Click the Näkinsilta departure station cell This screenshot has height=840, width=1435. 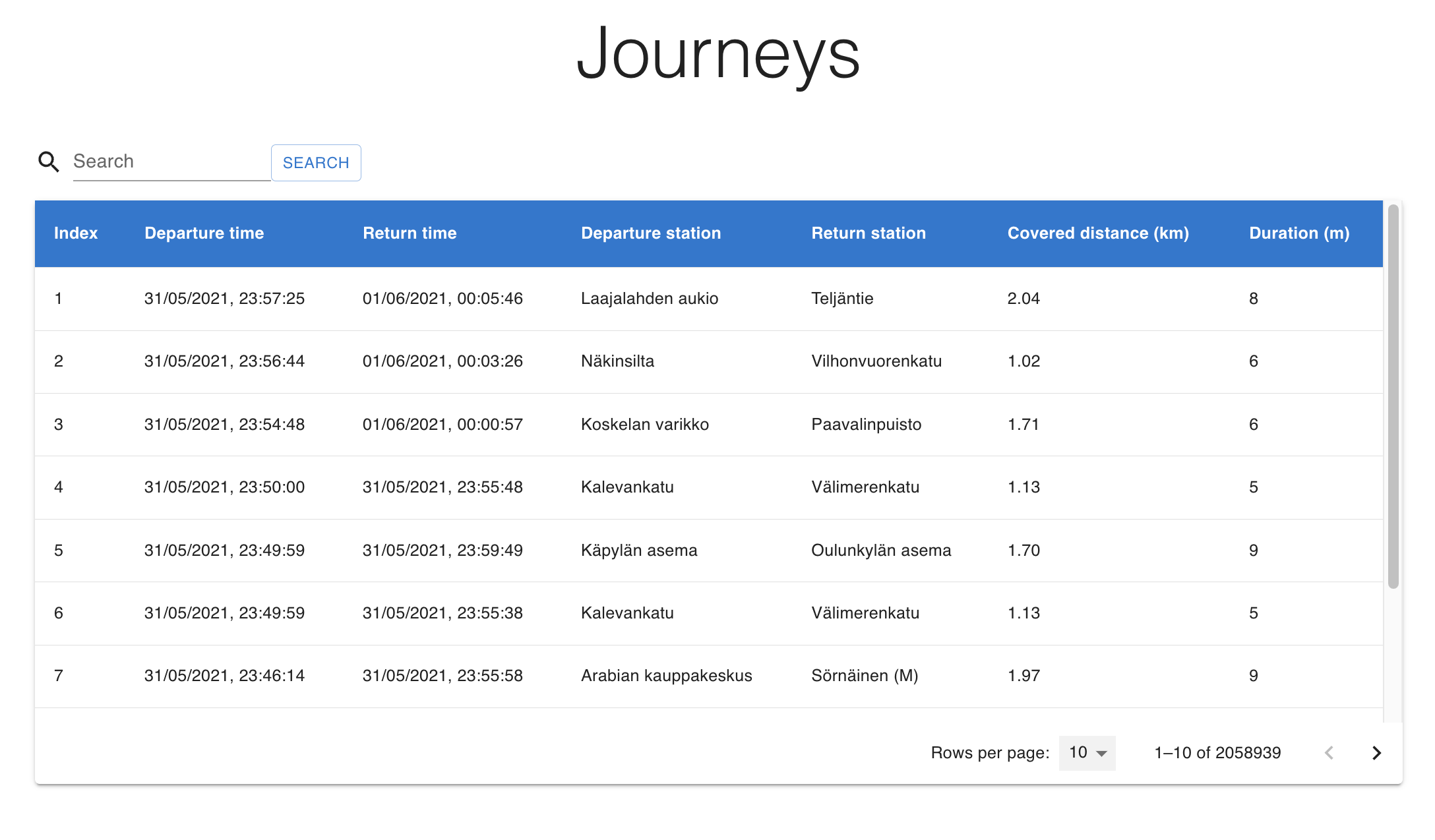(x=617, y=361)
